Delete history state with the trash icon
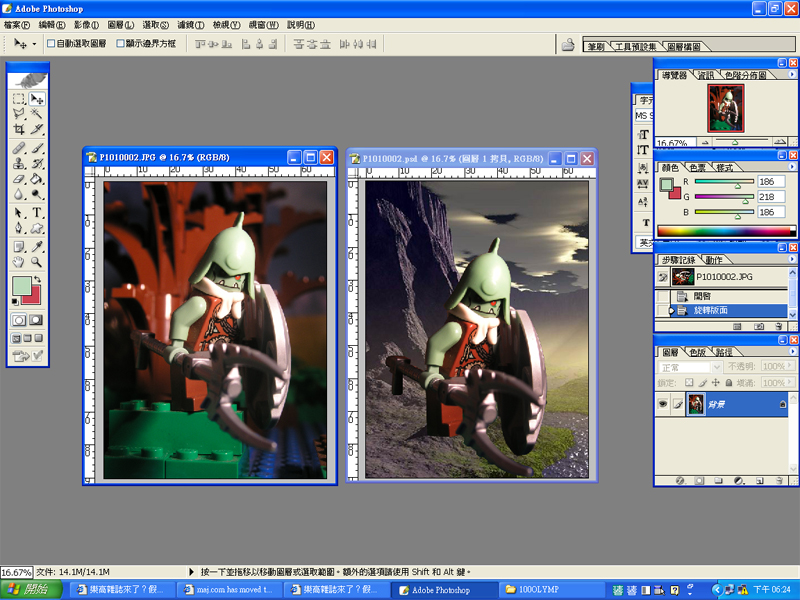Viewport: 800px width, 600px height. click(779, 326)
